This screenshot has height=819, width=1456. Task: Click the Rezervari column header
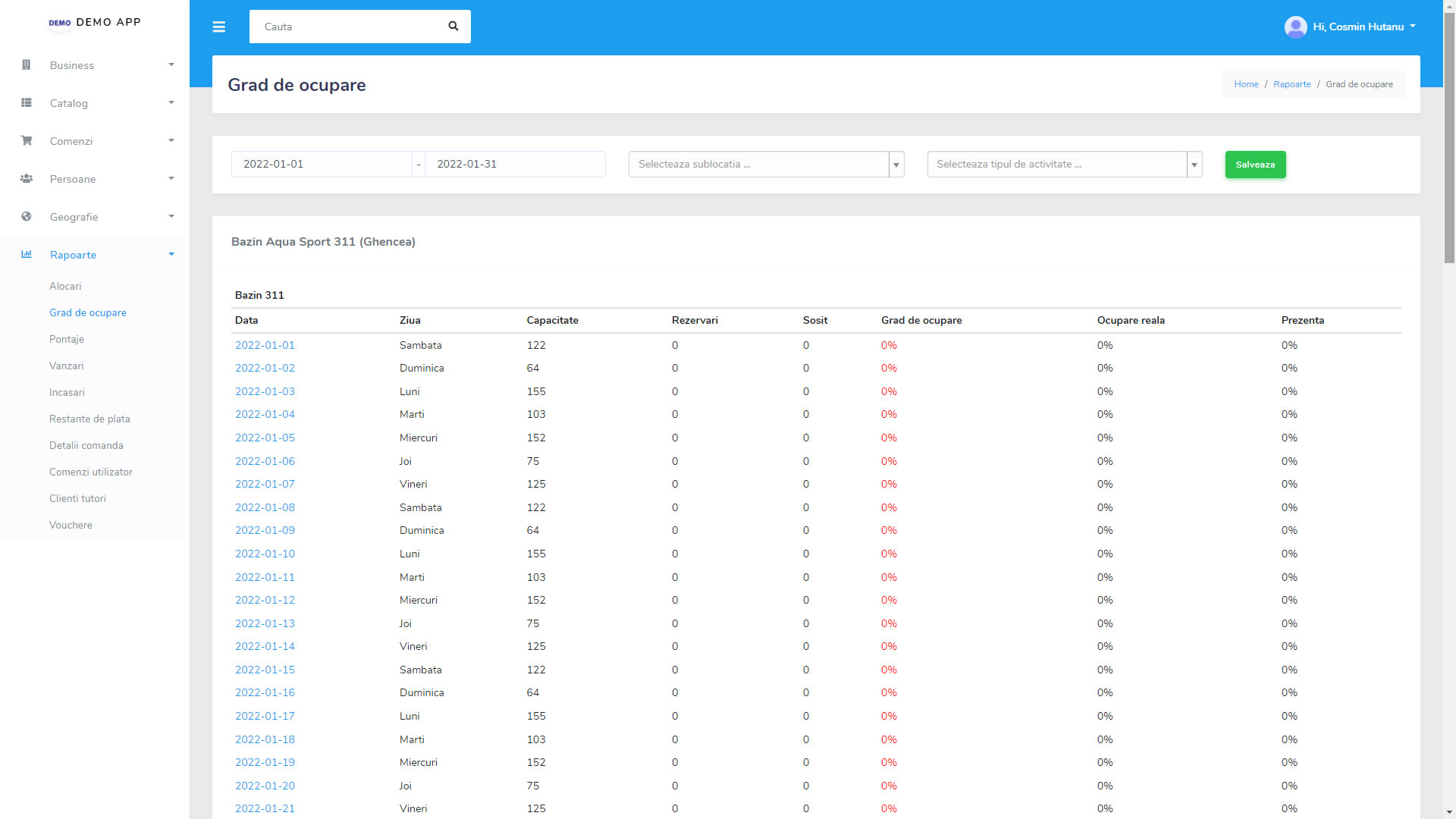695,320
